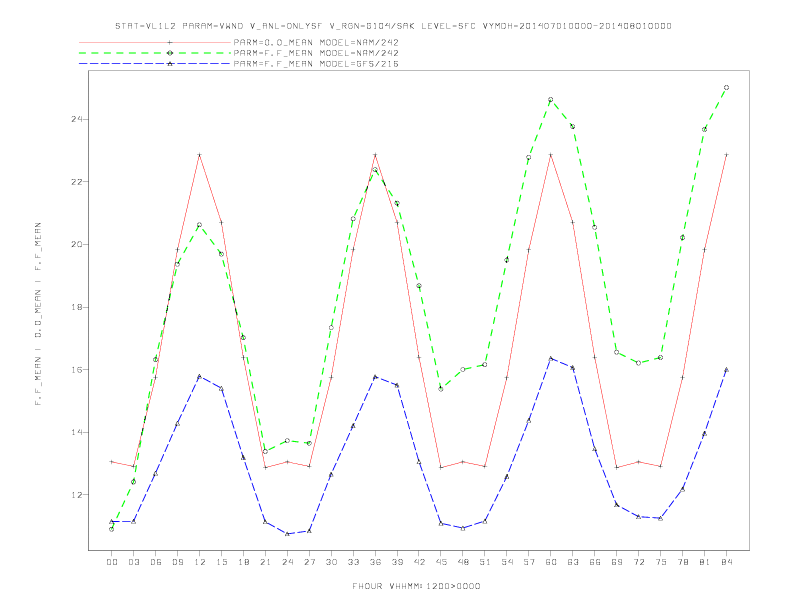792x612 pixels.
Task: Click the x-axis forecast hour 27
Action: [x=309, y=562]
